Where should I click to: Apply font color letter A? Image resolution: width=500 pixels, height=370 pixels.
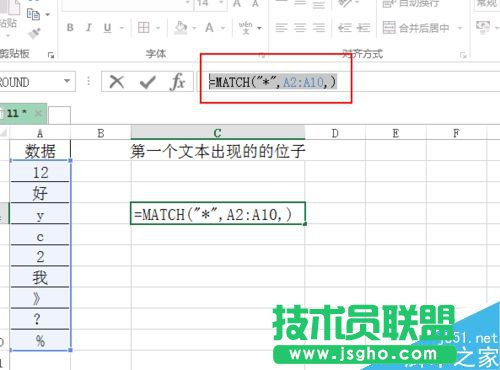pyautogui.click(x=209, y=28)
